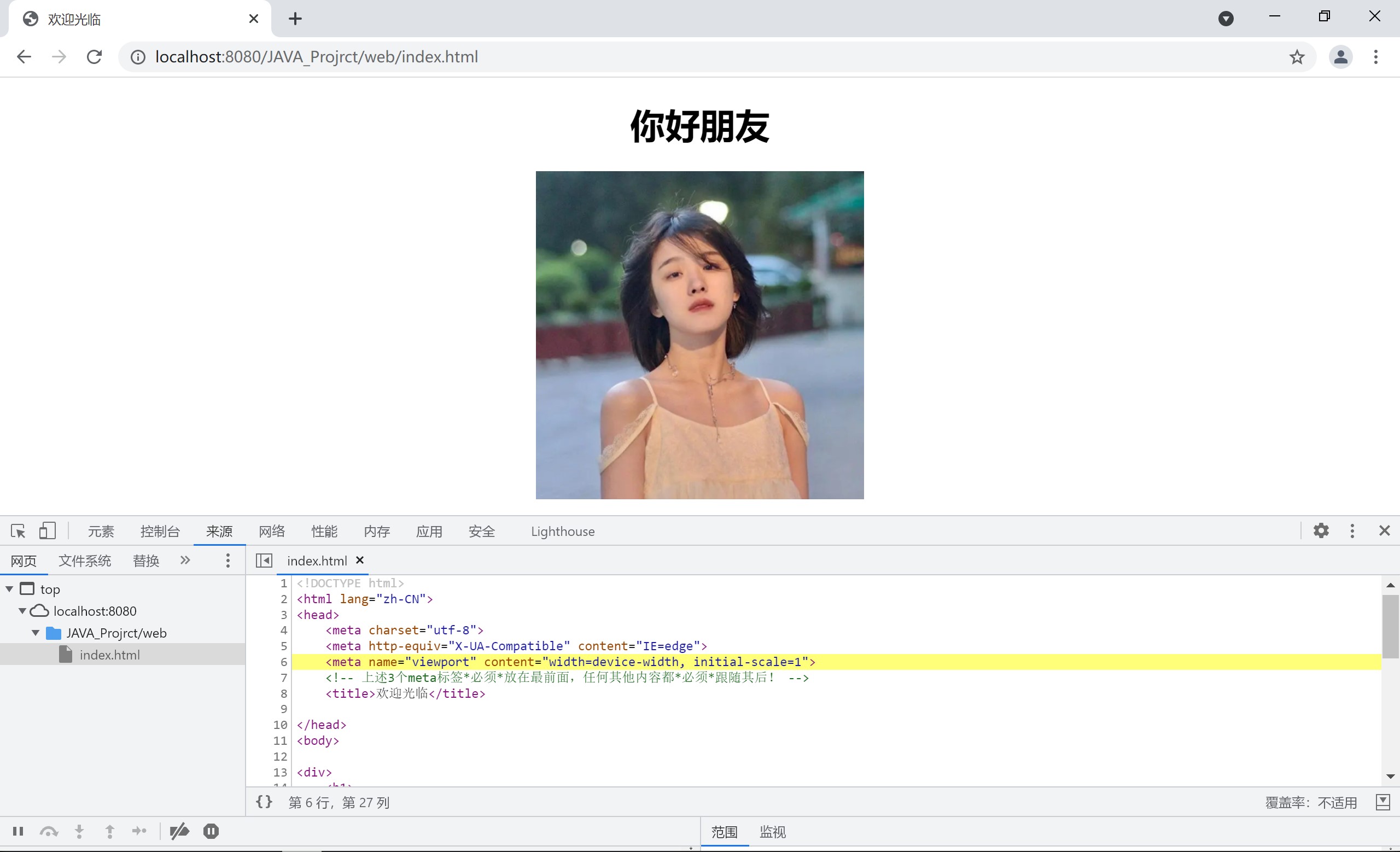Switch to the 控制台 tab
The height and width of the screenshot is (852, 1400).
tap(160, 532)
